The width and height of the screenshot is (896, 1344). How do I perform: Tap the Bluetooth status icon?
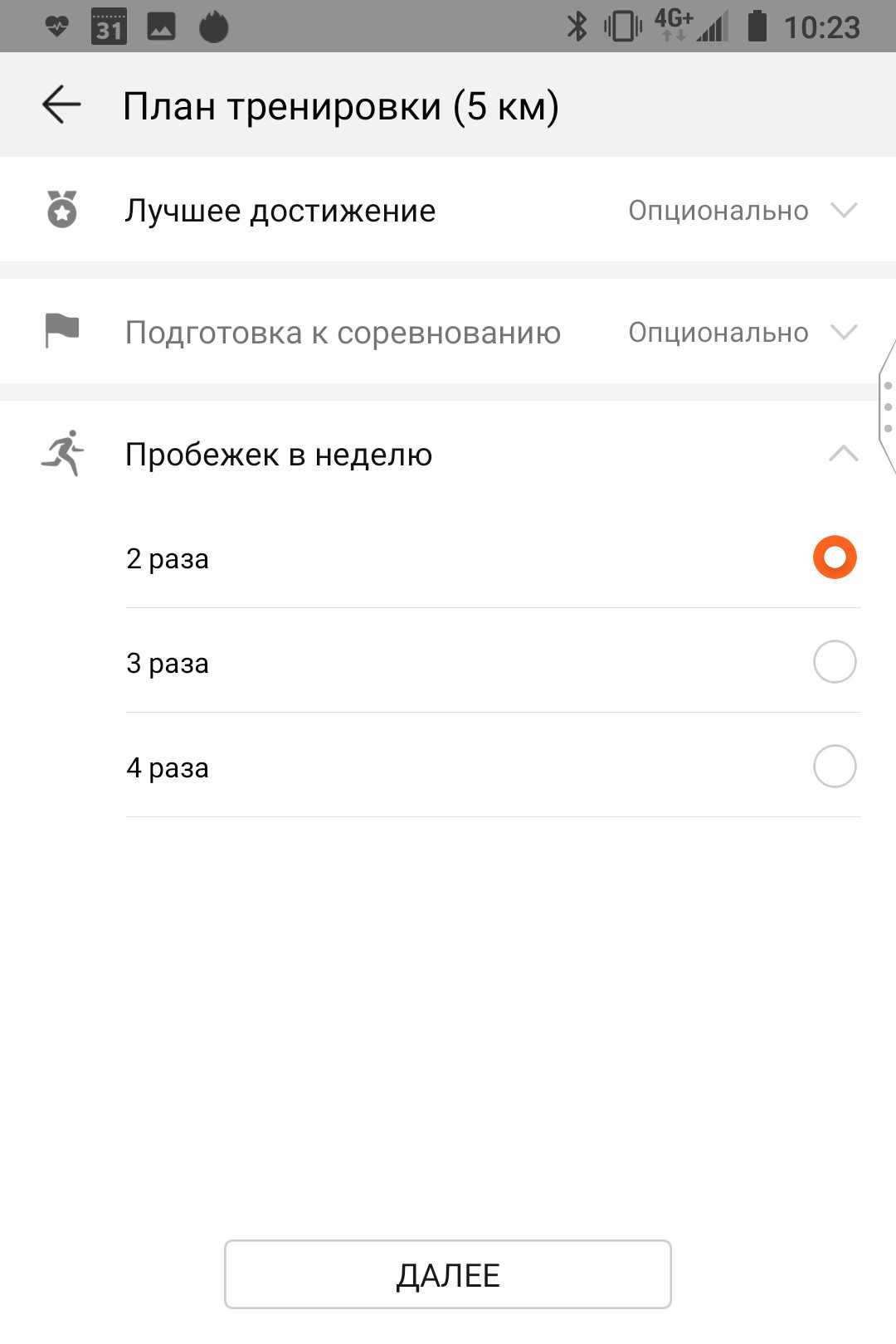[577, 27]
